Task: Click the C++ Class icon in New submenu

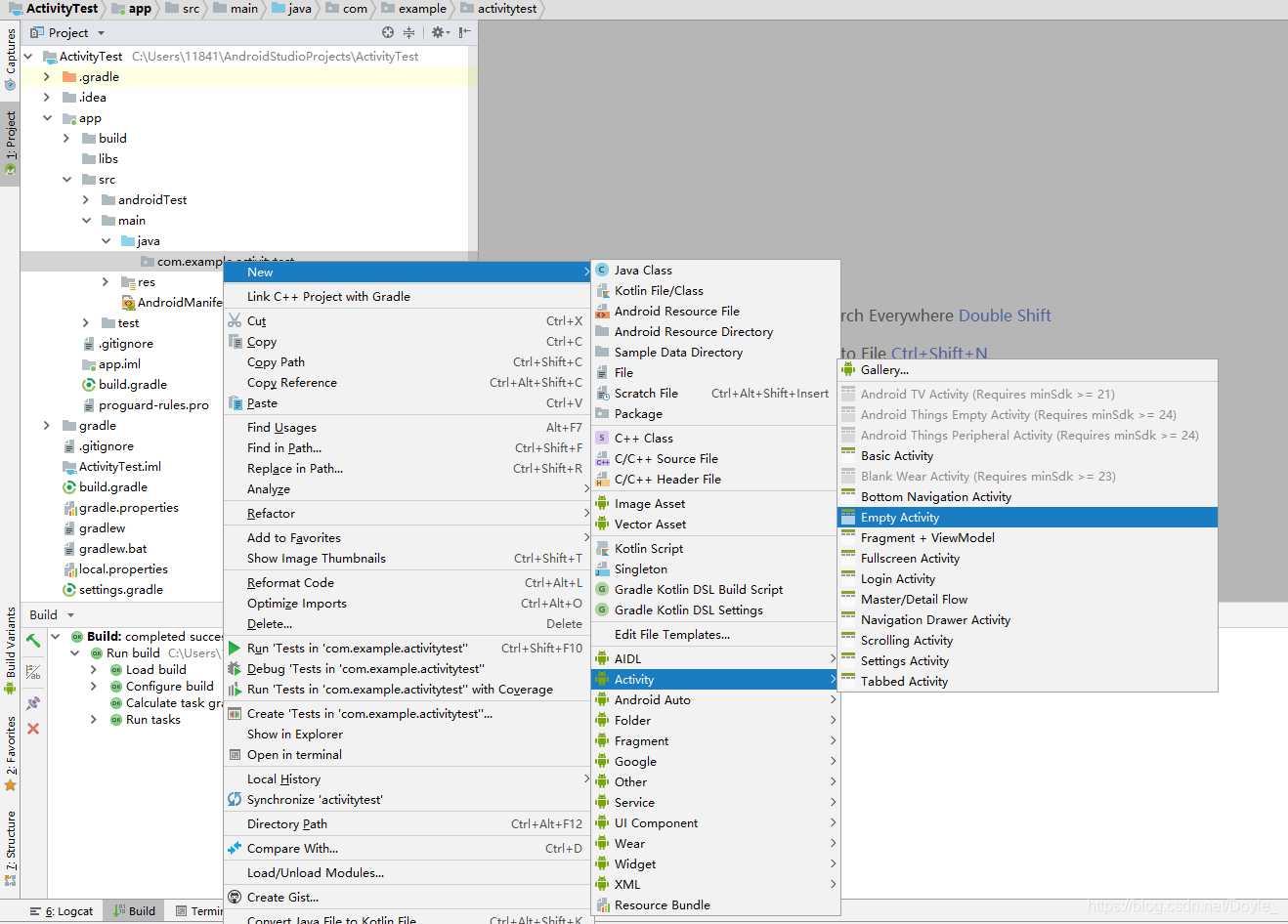Action: pyautogui.click(x=602, y=438)
